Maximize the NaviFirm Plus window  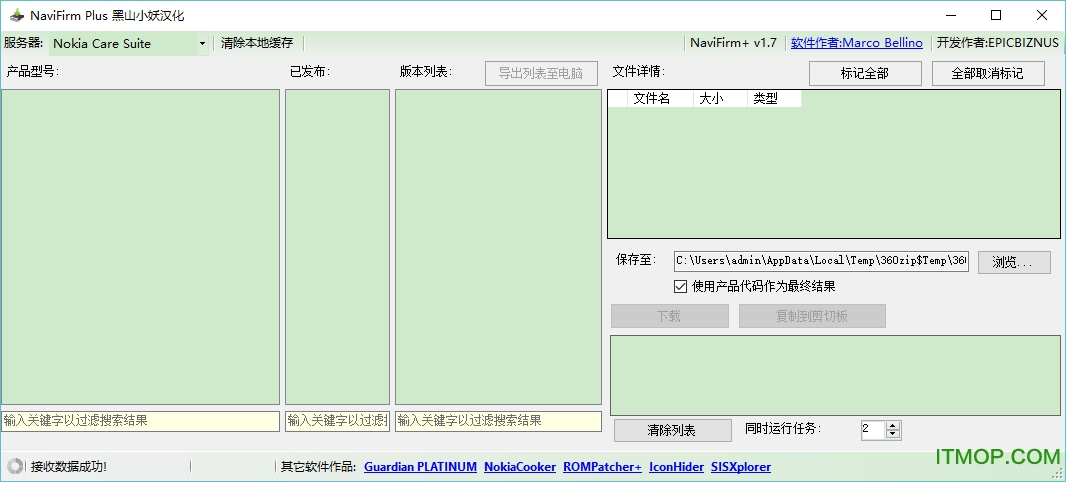pyautogui.click(x=996, y=15)
